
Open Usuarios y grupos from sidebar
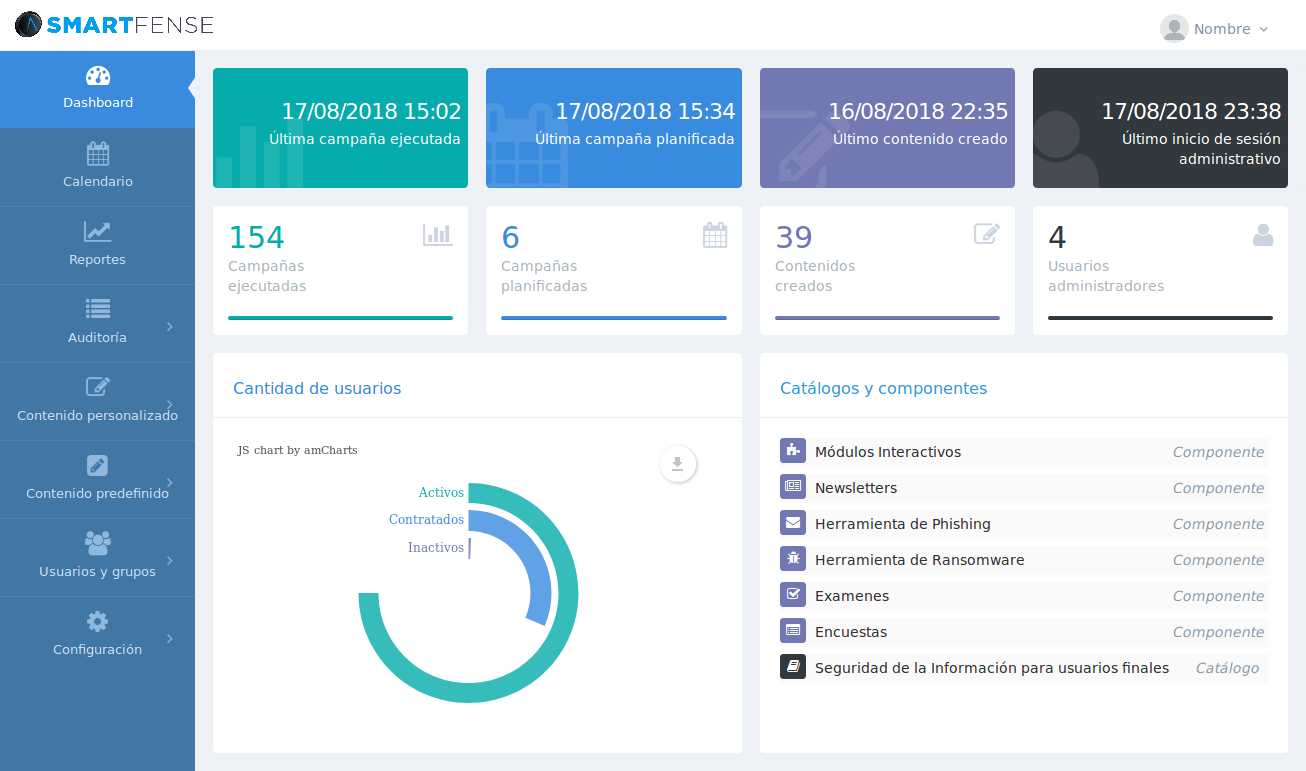pyautogui.click(x=97, y=557)
